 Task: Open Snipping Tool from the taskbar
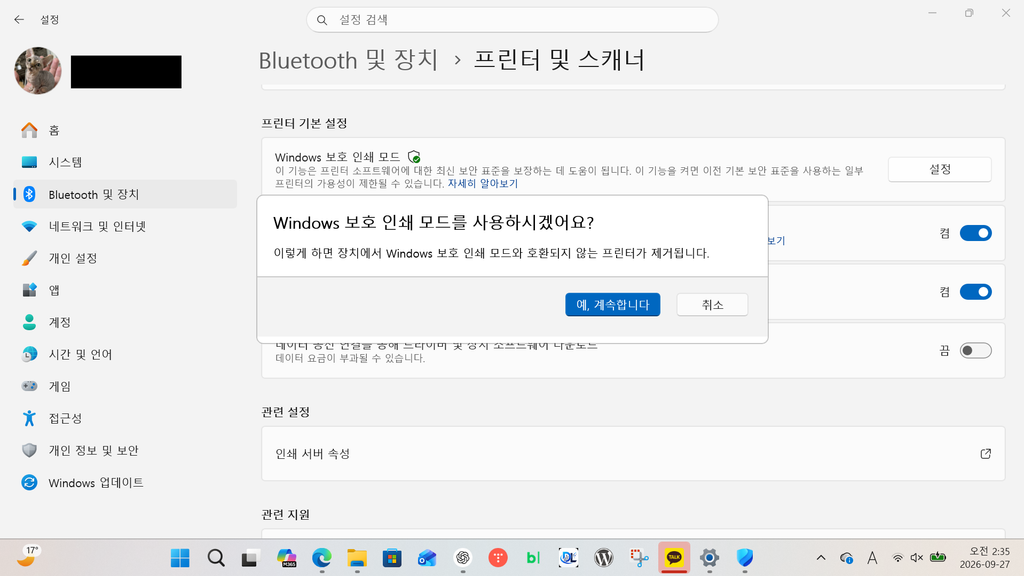click(639, 558)
